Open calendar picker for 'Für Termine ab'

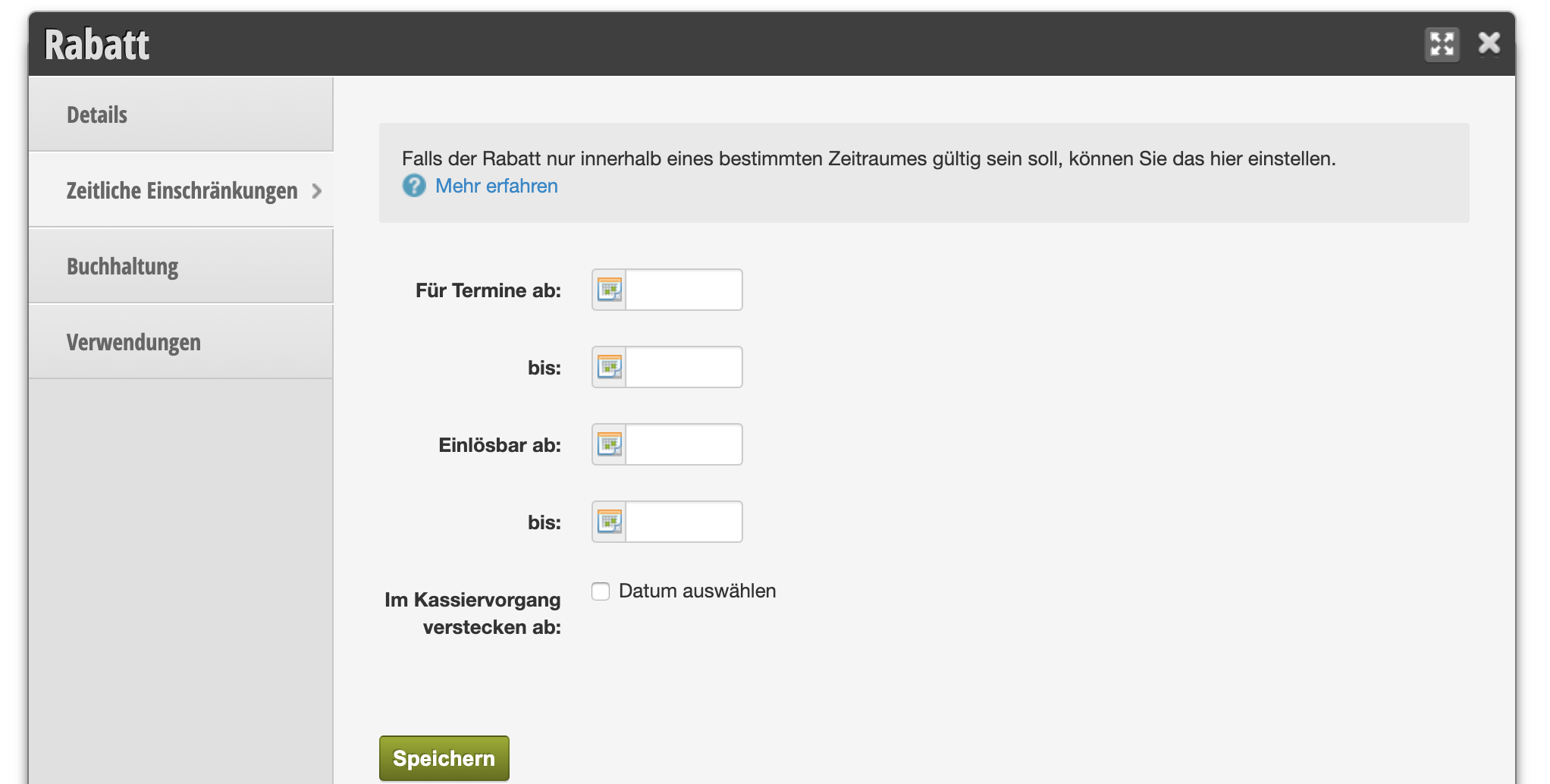coord(609,290)
